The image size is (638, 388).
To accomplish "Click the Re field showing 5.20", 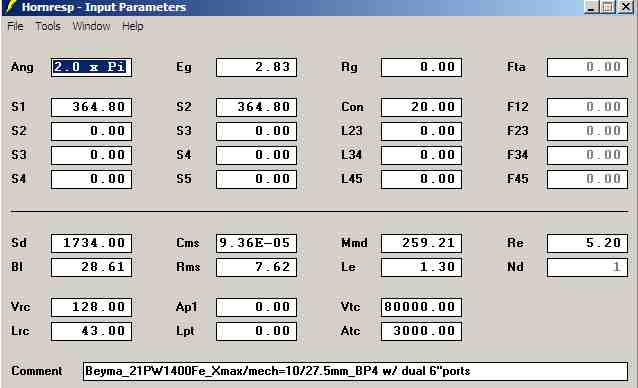I will (x=587, y=243).
